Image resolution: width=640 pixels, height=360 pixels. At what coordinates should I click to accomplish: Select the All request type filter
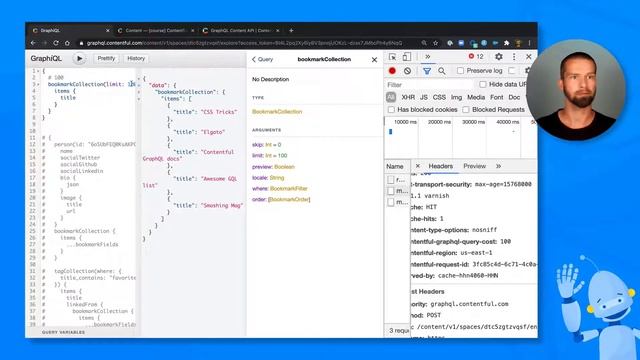point(391,97)
